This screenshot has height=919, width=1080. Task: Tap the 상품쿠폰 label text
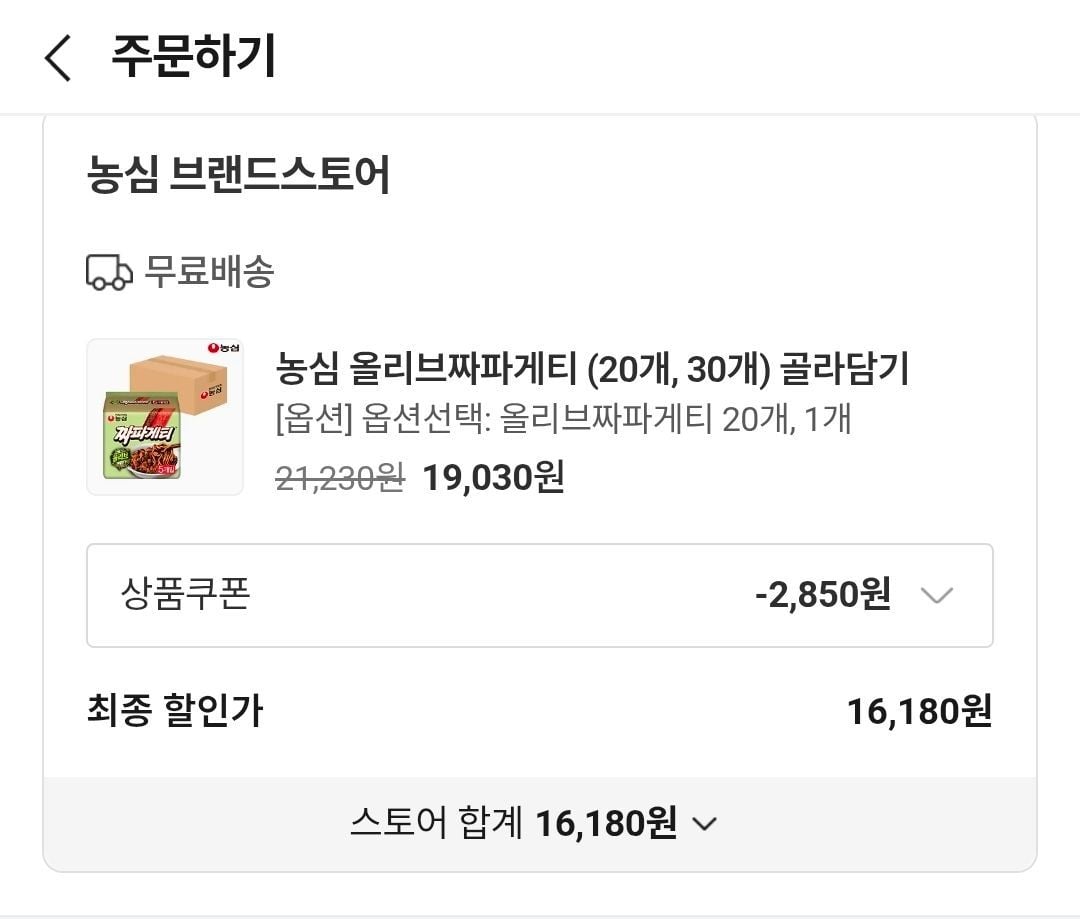point(185,595)
